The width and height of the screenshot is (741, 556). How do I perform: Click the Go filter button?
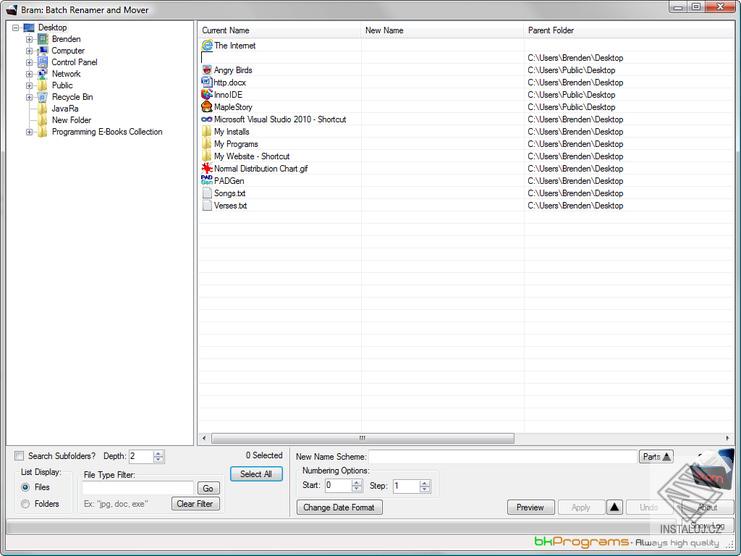click(208, 488)
